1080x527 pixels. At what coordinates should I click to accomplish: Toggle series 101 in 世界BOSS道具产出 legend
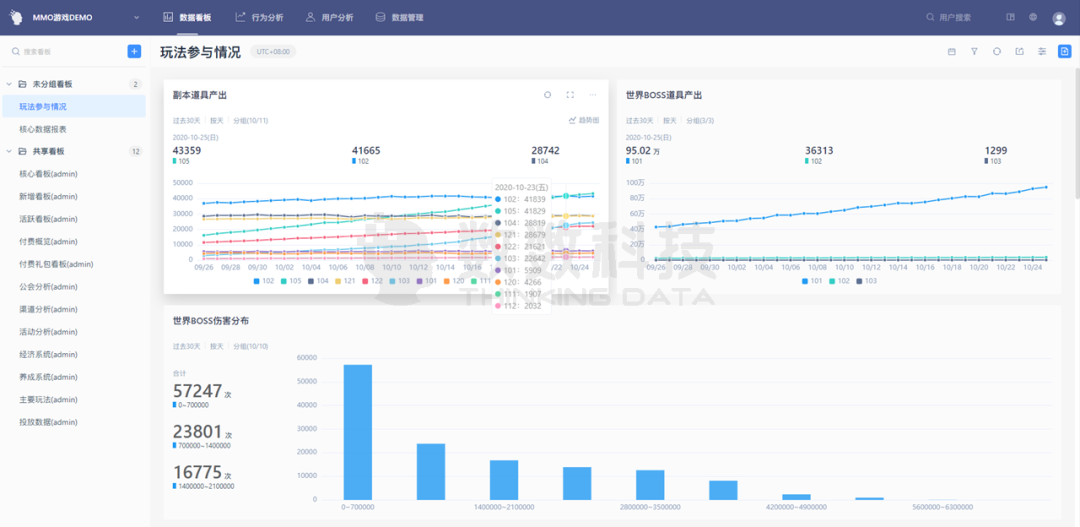coord(812,281)
